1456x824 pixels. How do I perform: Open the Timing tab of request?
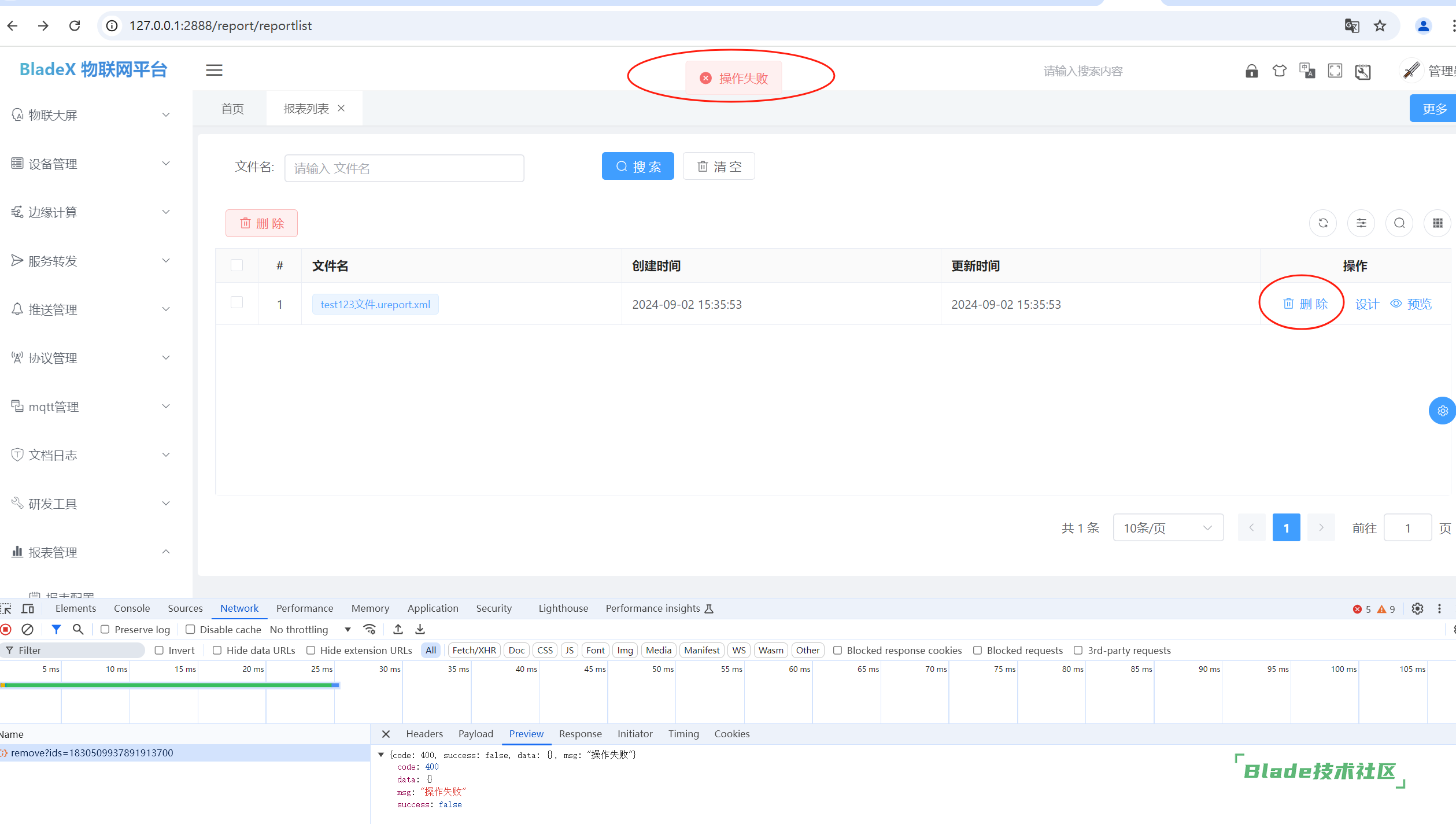tap(683, 733)
